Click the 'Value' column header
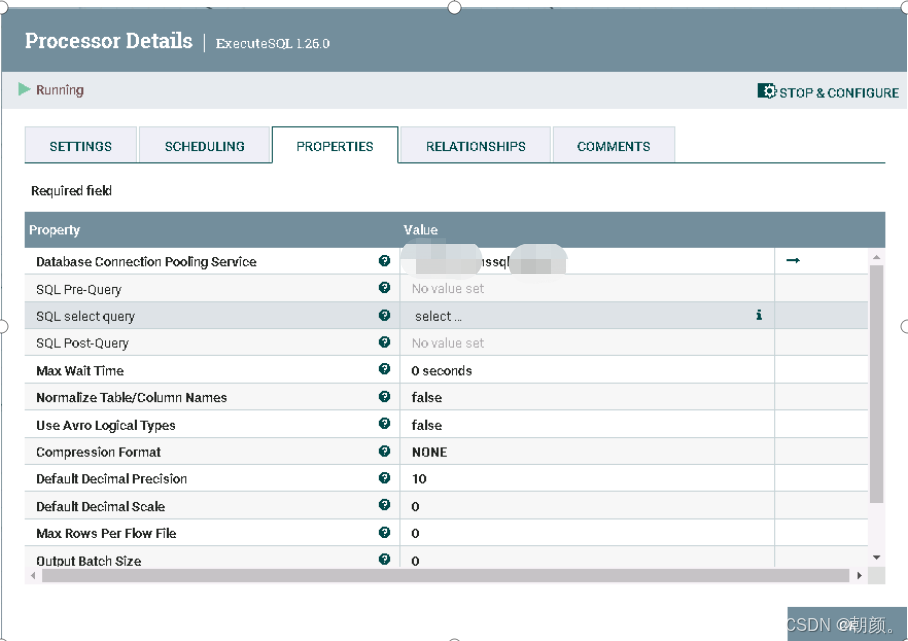The height and width of the screenshot is (641, 908). point(420,229)
